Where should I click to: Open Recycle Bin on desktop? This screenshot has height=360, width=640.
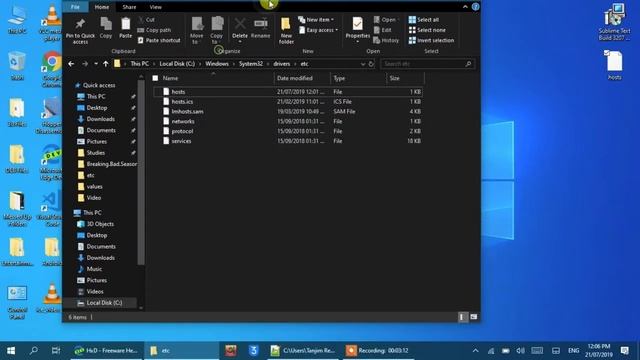pyautogui.click(x=17, y=66)
